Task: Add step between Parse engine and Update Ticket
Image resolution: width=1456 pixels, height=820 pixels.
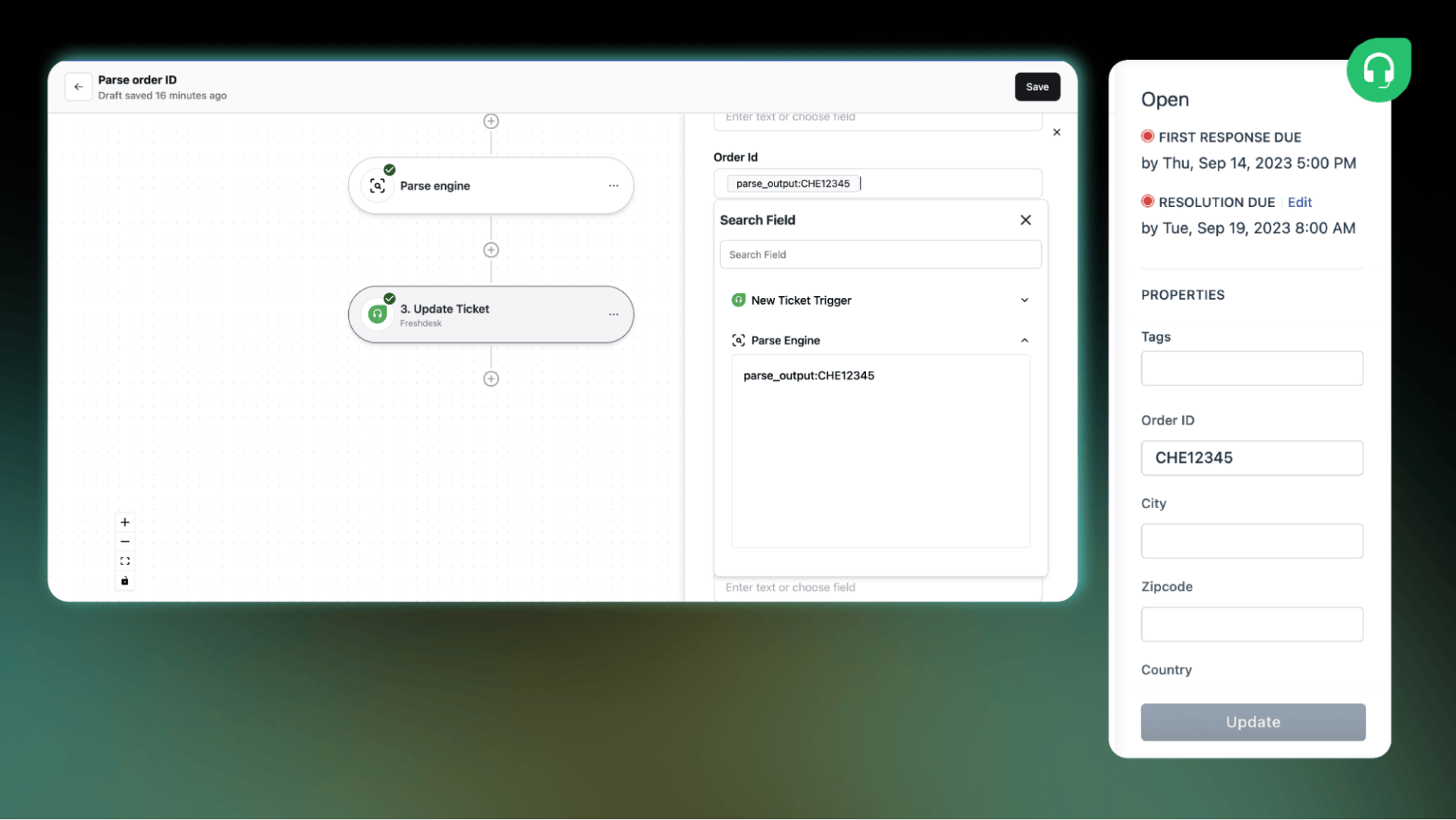Action: click(491, 250)
